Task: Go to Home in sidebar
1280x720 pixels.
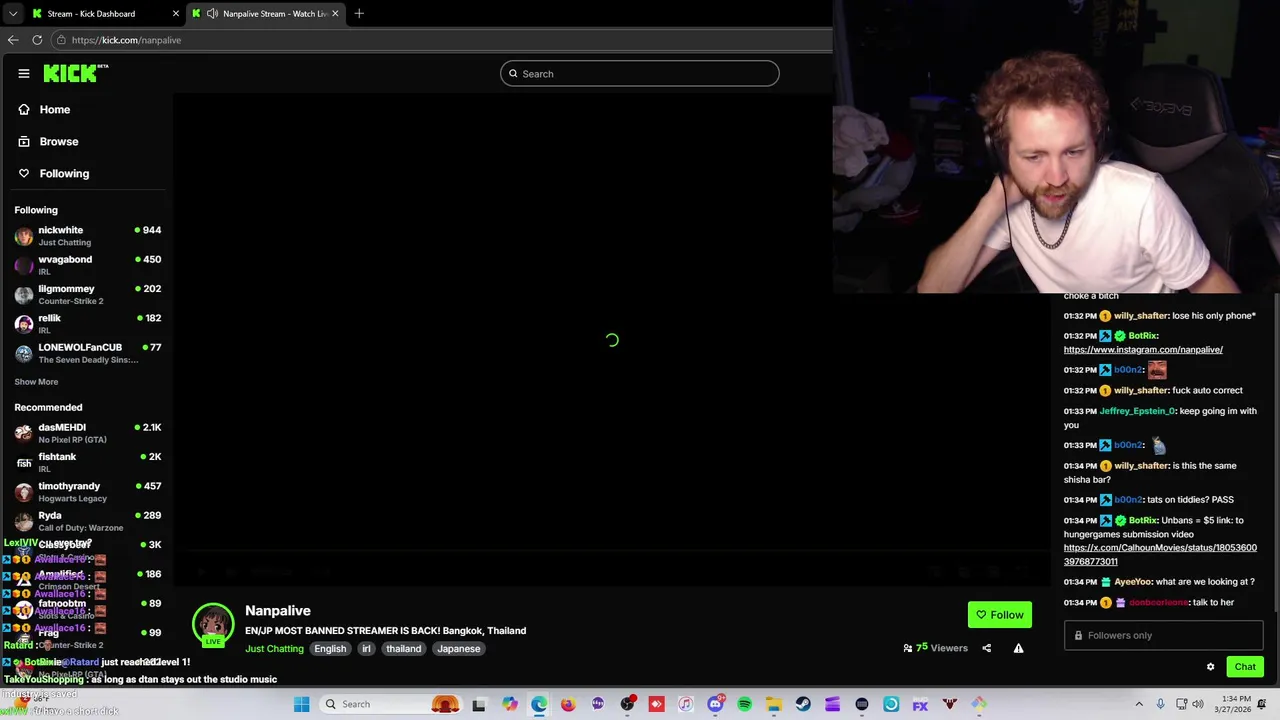Action: tap(45, 109)
